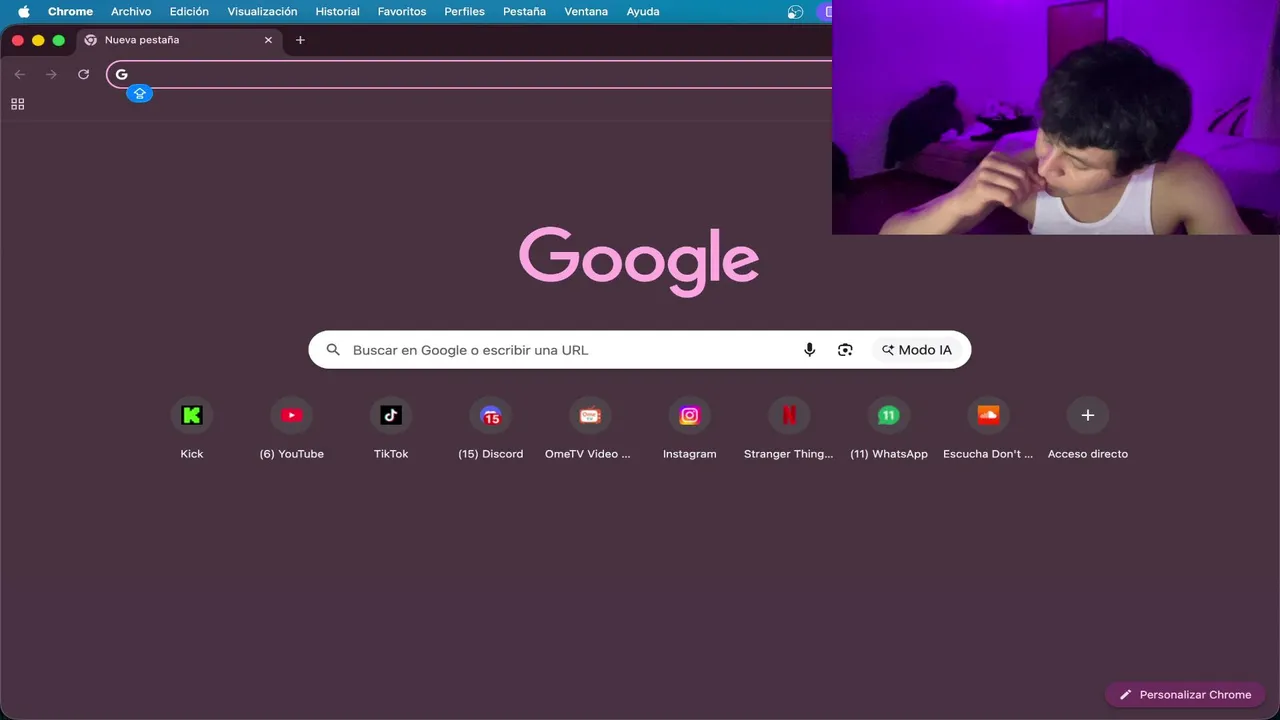
Task: Open the Archivo menu
Action: click(131, 12)
